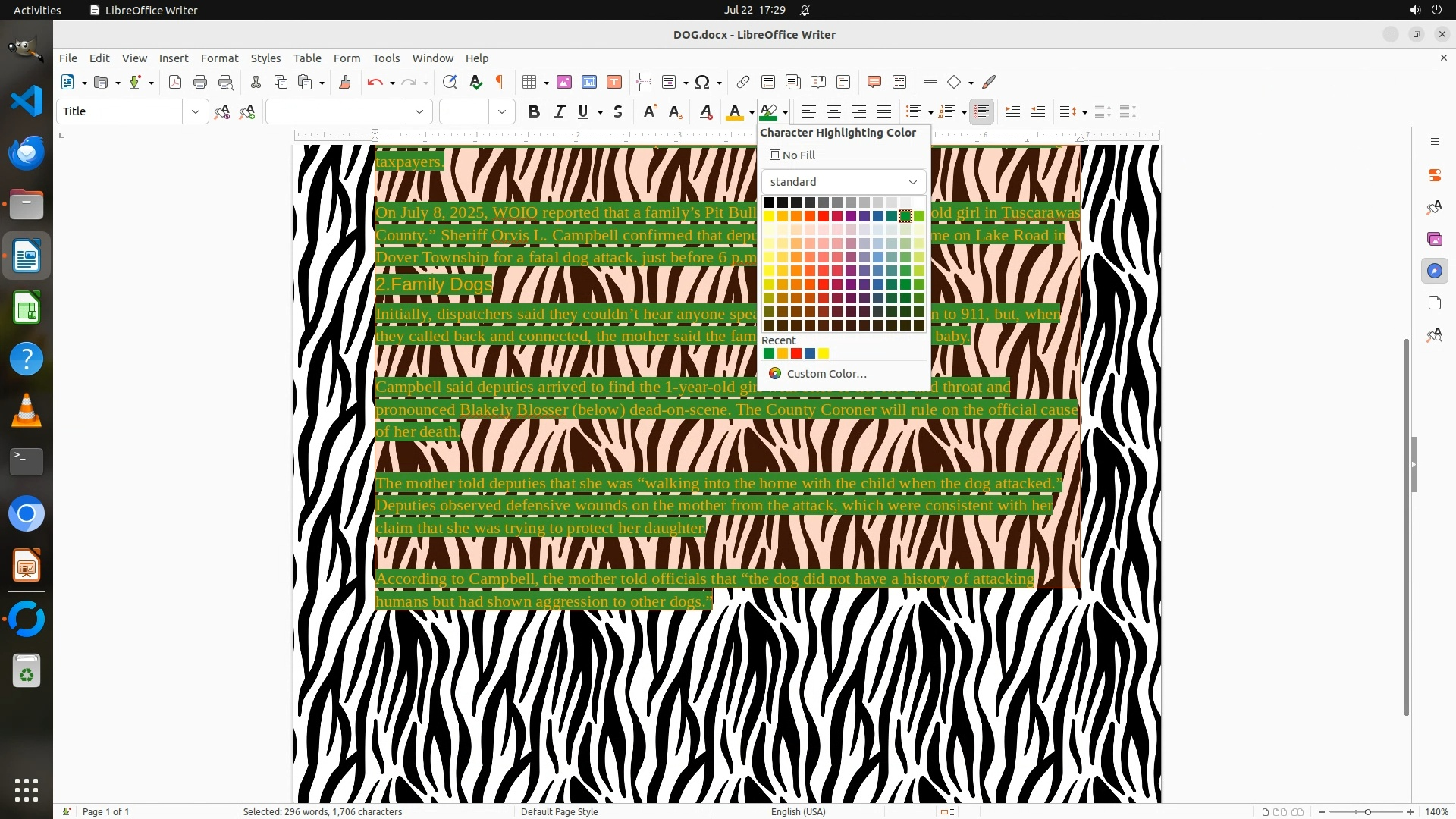Viewport: 1456px width, 819px height.
Task: Expand the font name dropdown arrow
Action: (419, 112)
